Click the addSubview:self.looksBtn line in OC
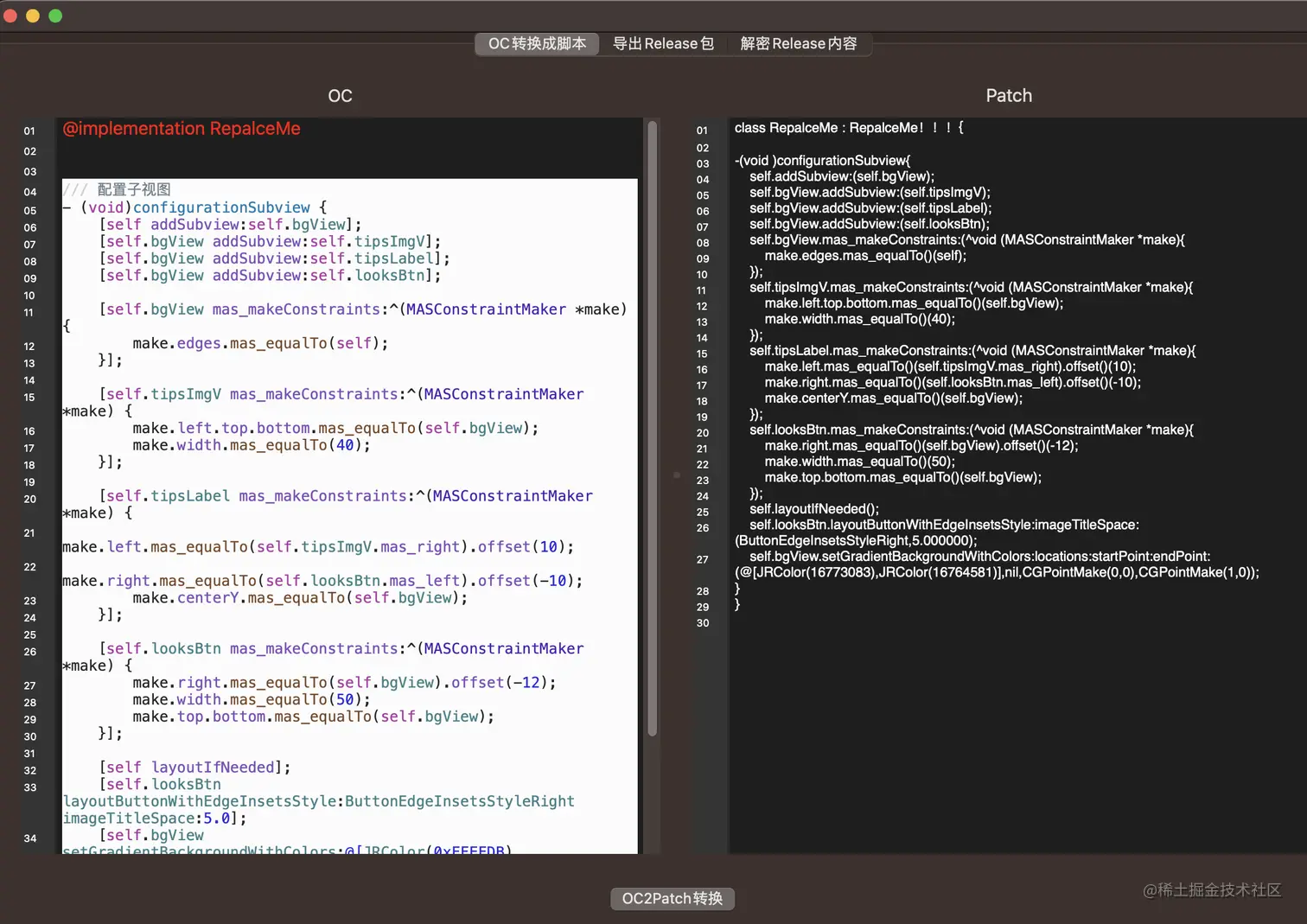 click(x=270, y=276)
